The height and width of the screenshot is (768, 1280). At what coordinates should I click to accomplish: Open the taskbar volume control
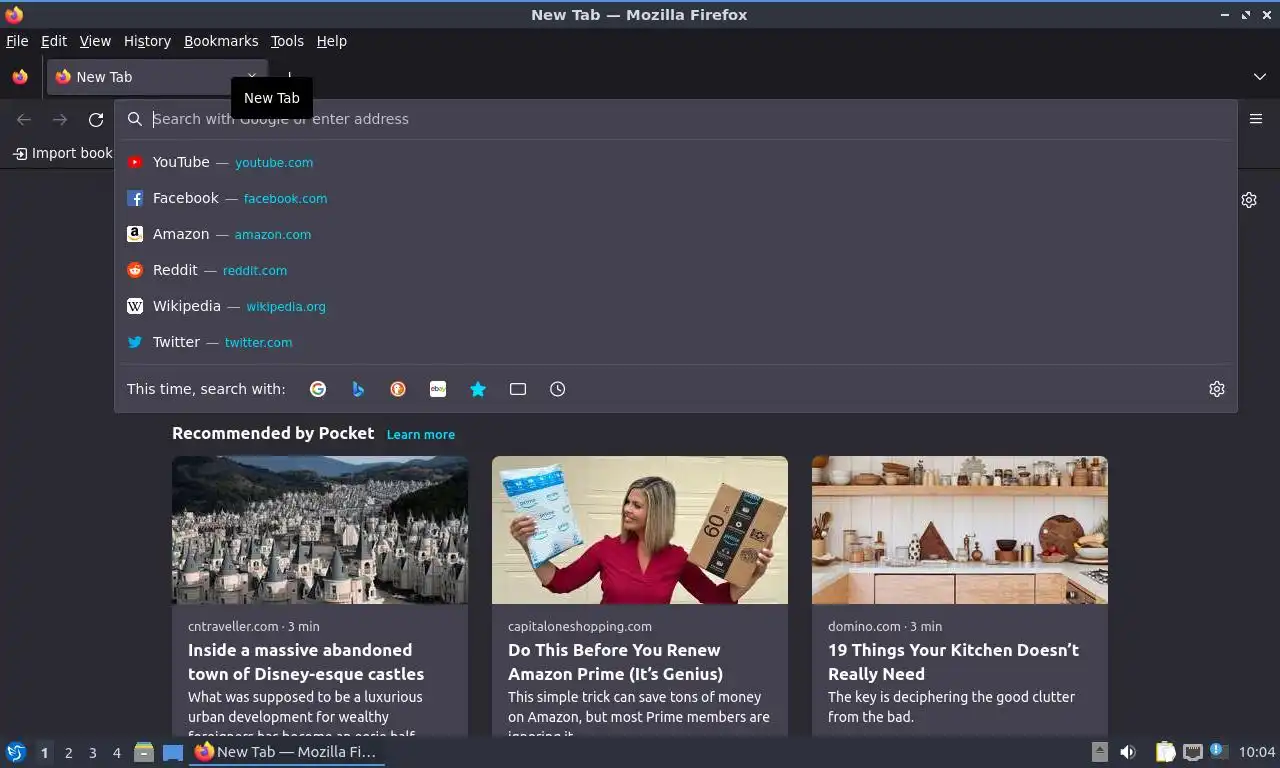point(1128,752)
